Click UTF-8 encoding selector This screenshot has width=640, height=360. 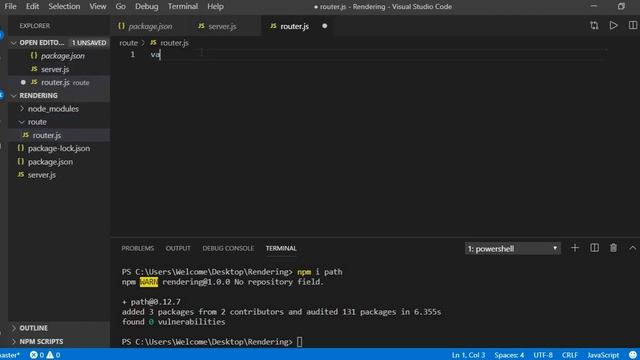coord(543,355)
